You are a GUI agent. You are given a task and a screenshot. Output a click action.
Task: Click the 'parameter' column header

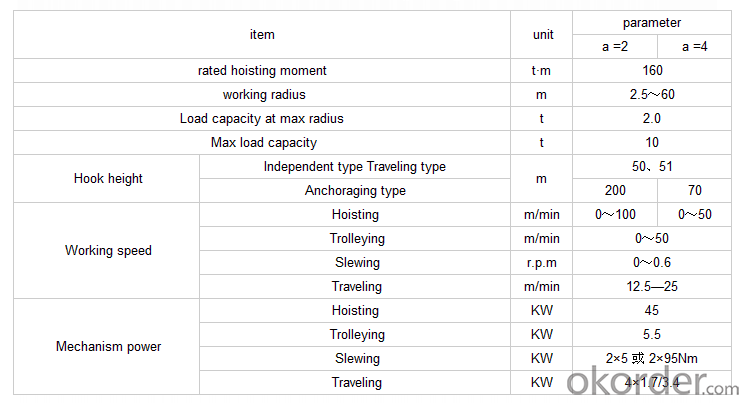coord(652,23)
